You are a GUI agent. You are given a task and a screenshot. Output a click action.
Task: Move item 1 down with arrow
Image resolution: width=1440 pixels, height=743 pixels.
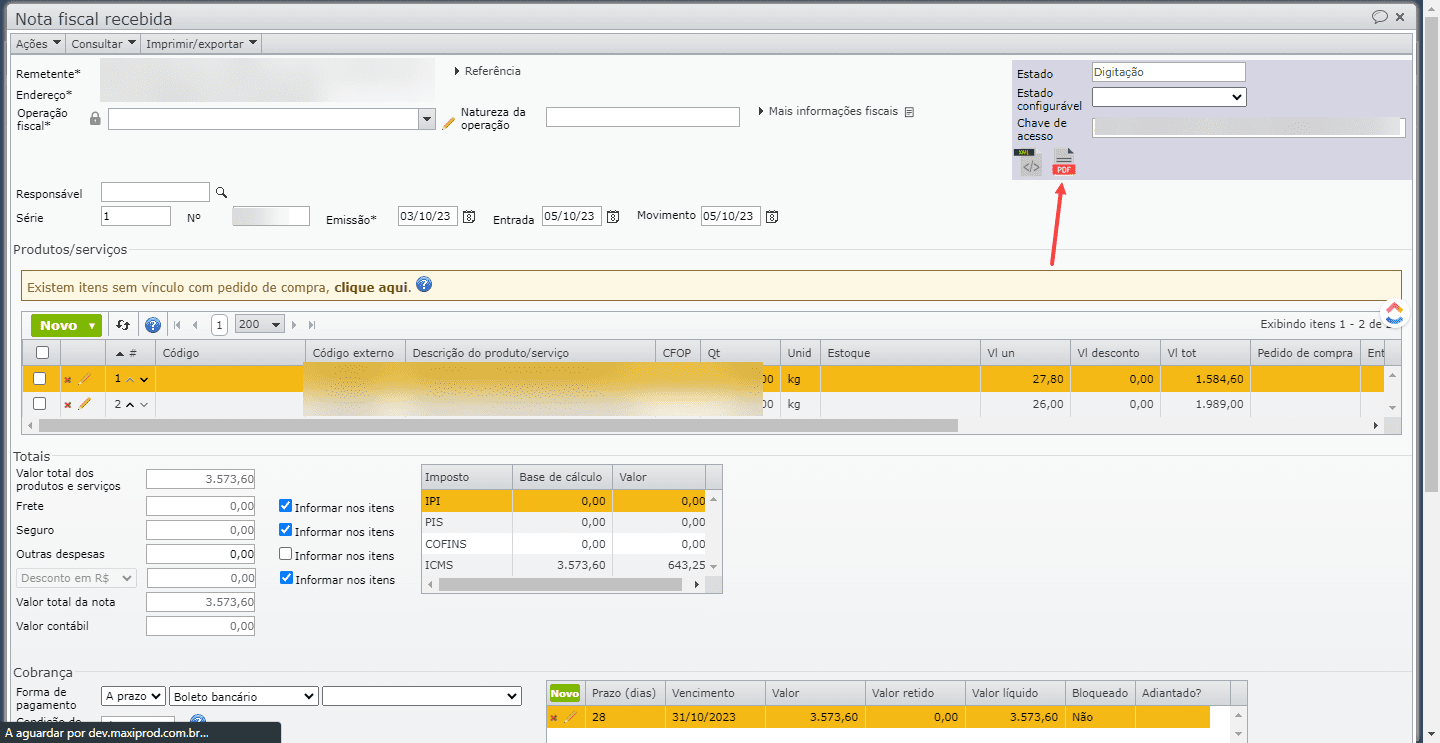coord(144,379)
